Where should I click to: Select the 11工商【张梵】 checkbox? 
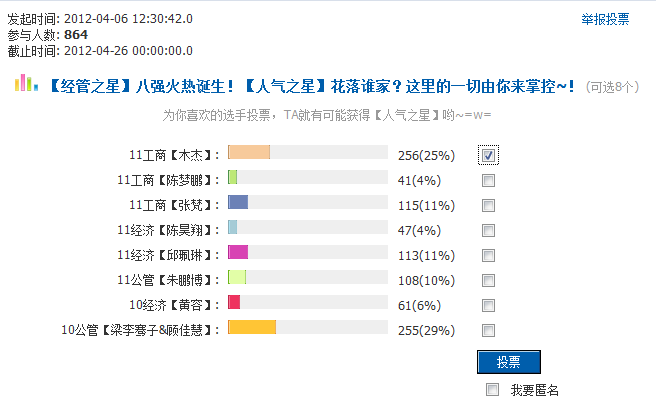[488, 205]
